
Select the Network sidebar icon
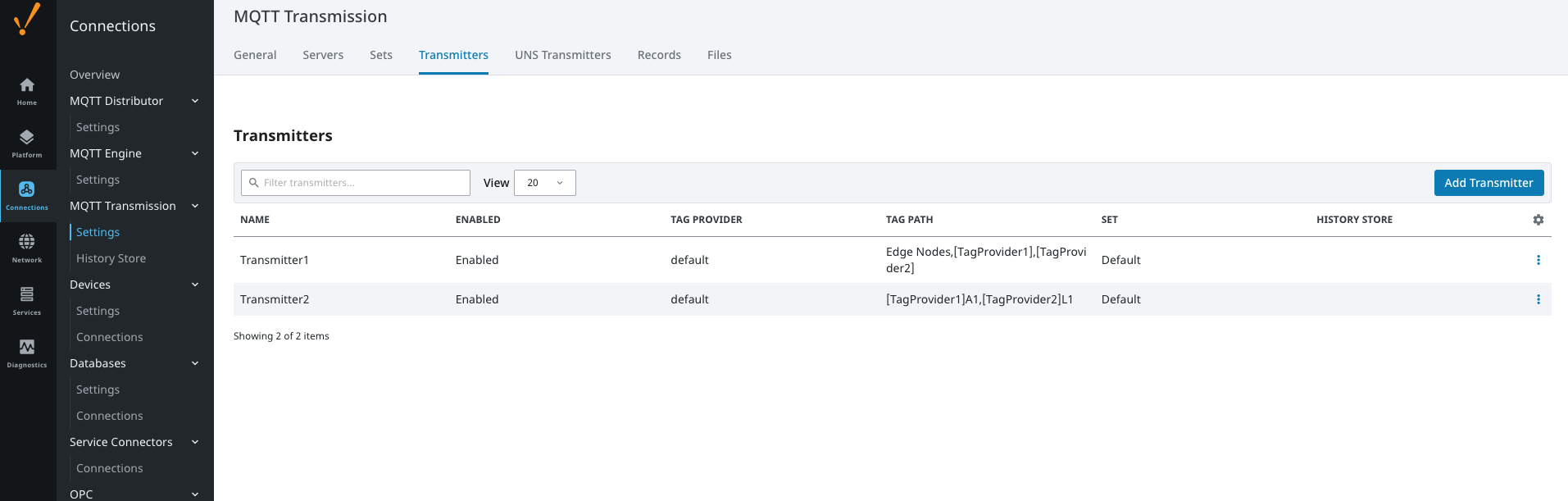click(27, 248)
